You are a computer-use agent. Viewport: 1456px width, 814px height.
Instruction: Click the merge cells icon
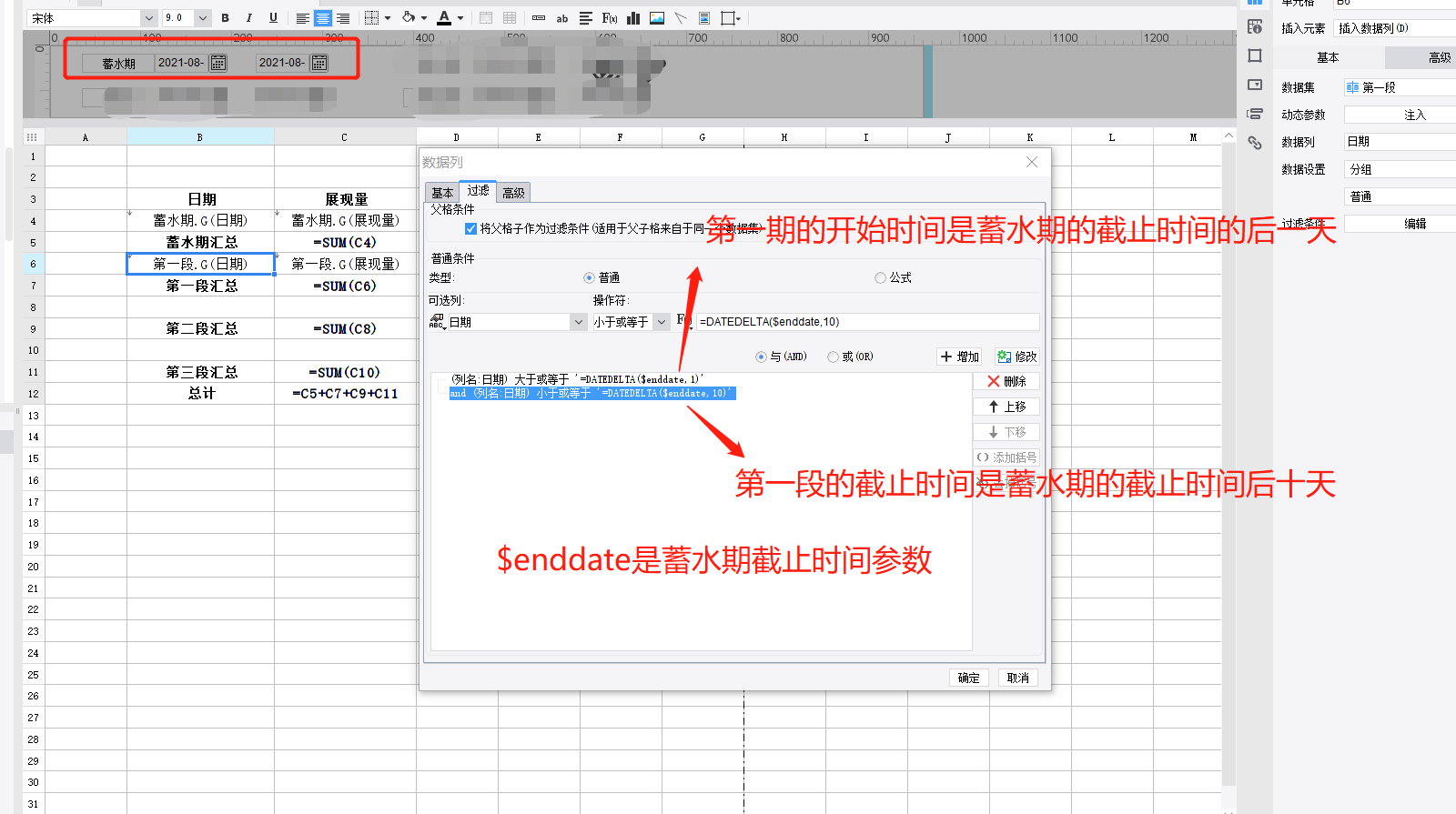coord(486,18)
